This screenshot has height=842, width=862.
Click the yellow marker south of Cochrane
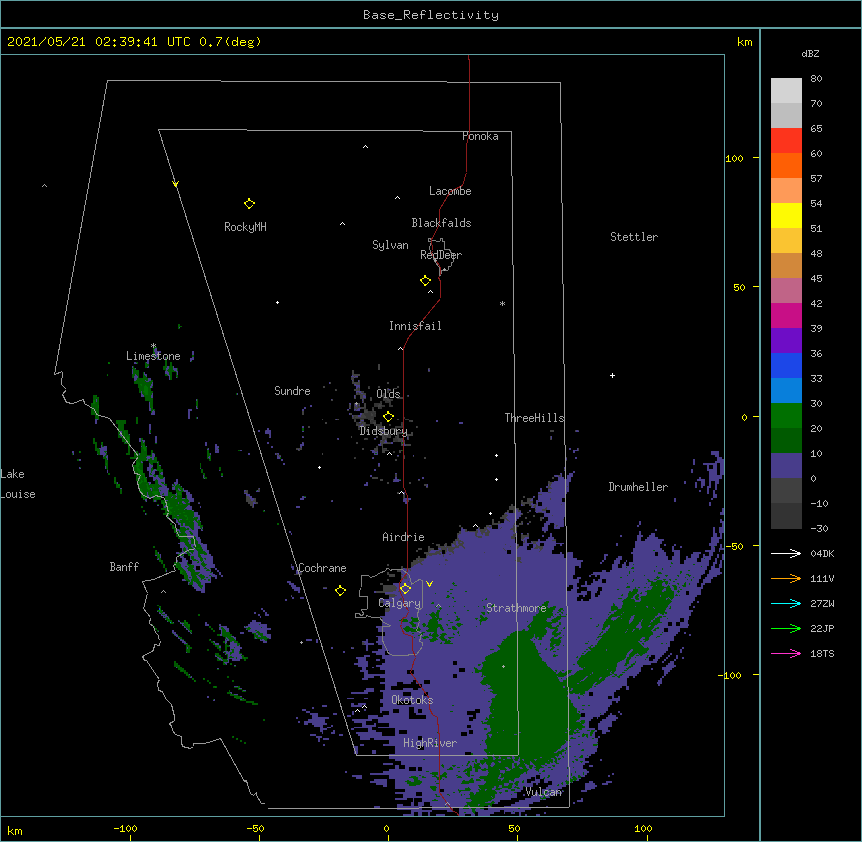coord(340,591)
